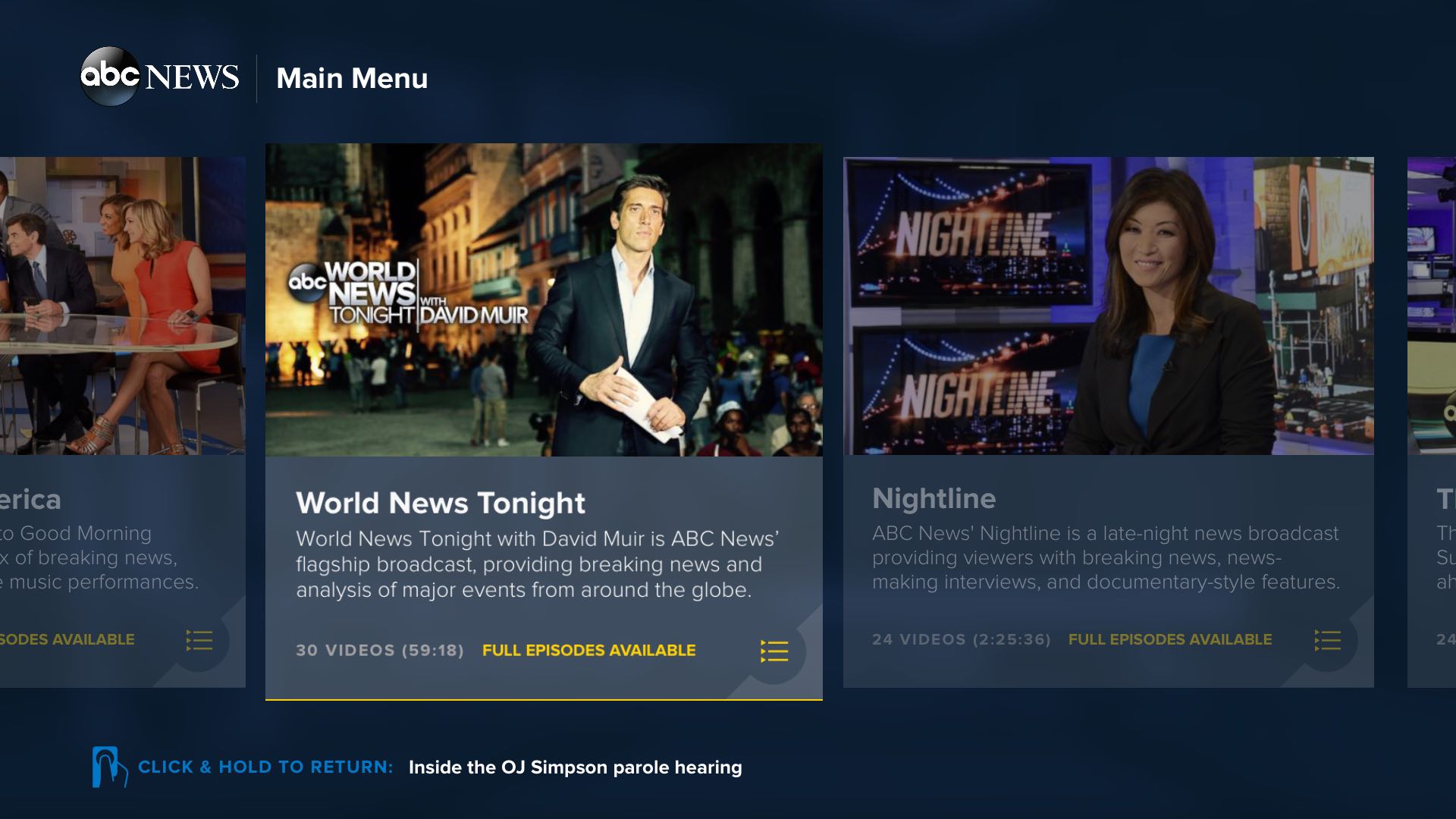
Task: Open the Nightline episode list icon
Action: coord(1327,641)
